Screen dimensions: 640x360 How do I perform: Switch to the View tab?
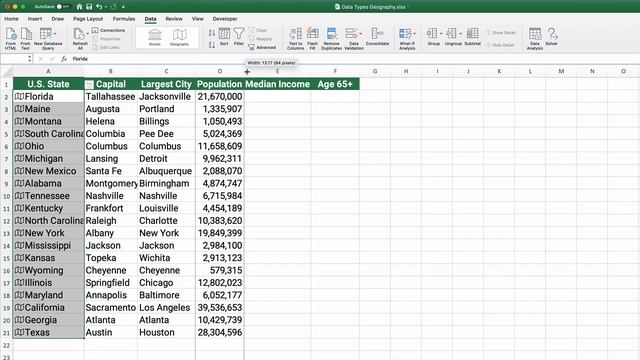[198, 19]
